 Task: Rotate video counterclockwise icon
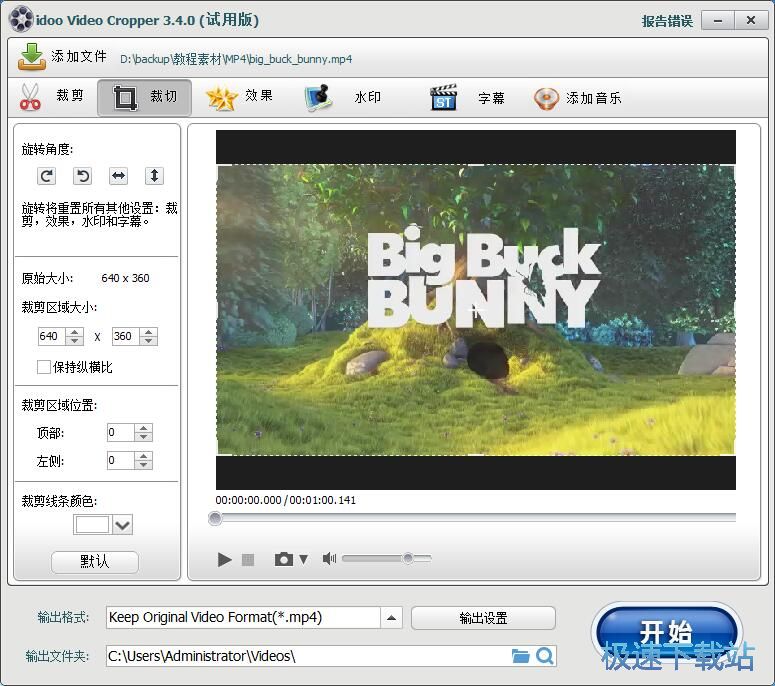click(x=83, y=176)
